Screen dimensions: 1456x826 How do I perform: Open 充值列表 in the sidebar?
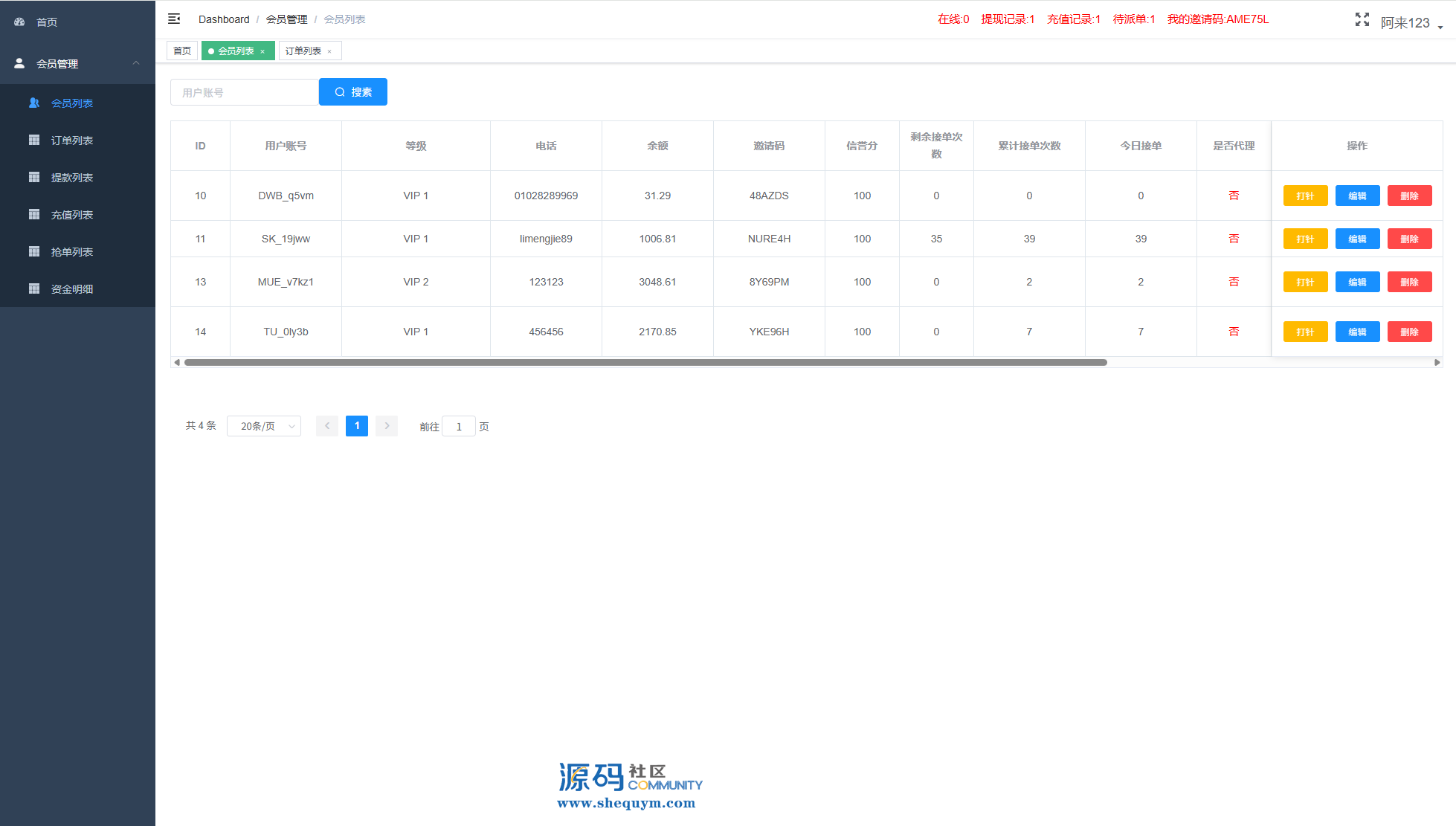[x=71, y=215]
